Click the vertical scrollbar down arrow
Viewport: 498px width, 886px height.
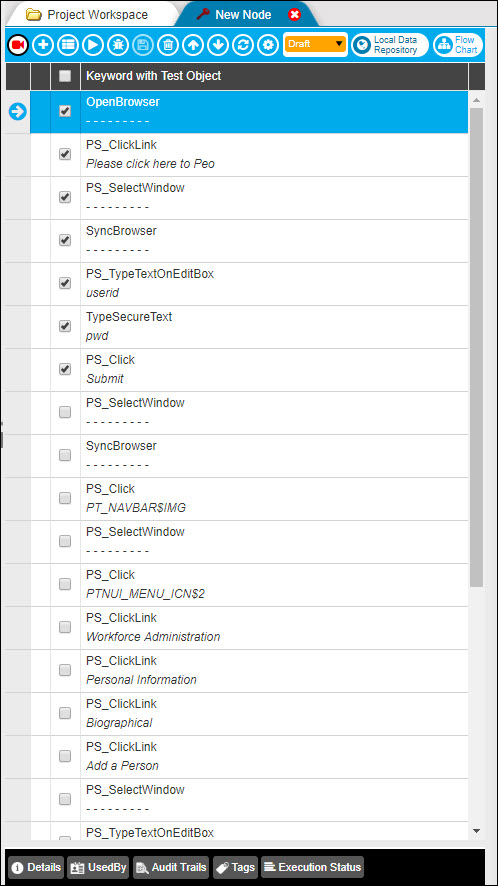click(476, 831)
